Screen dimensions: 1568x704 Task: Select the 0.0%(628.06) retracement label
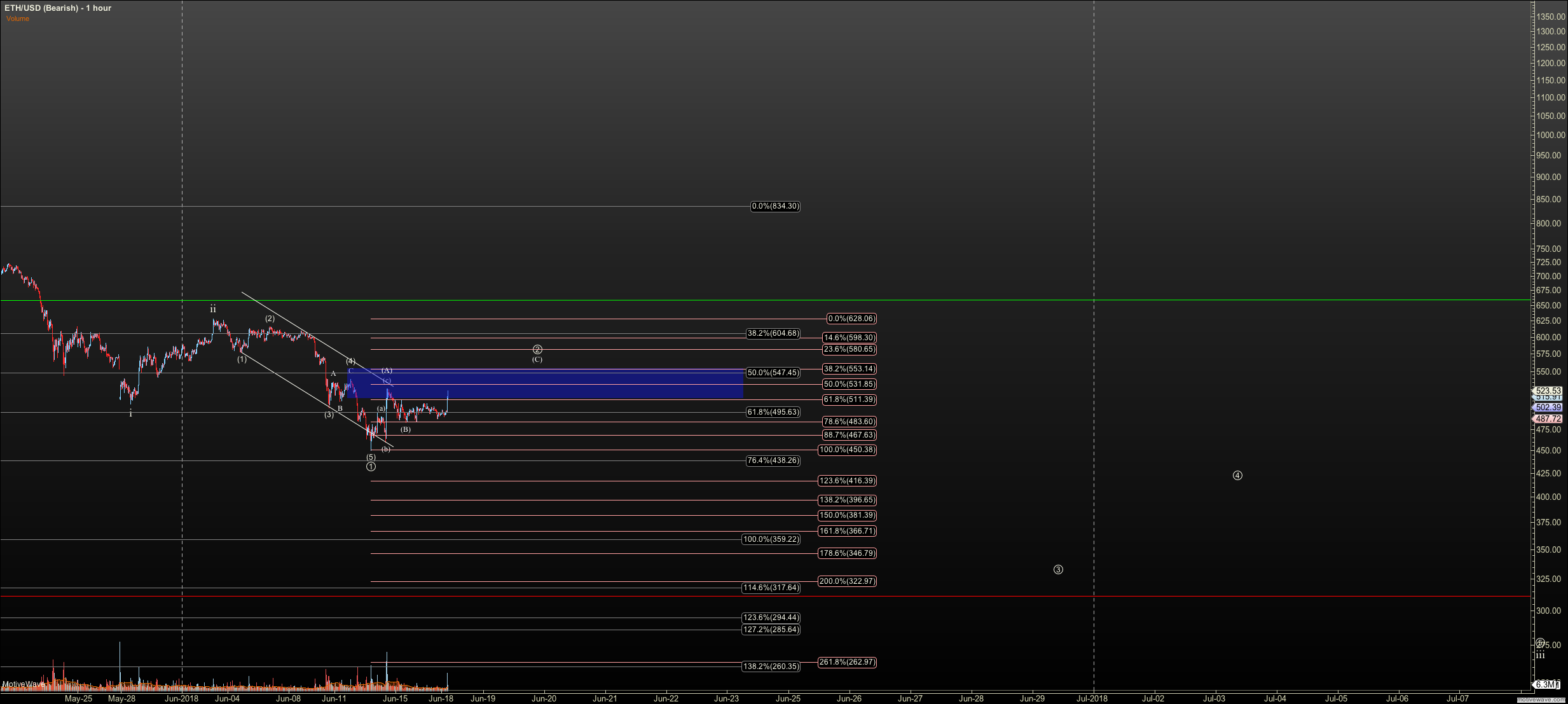tap(851, 319)
